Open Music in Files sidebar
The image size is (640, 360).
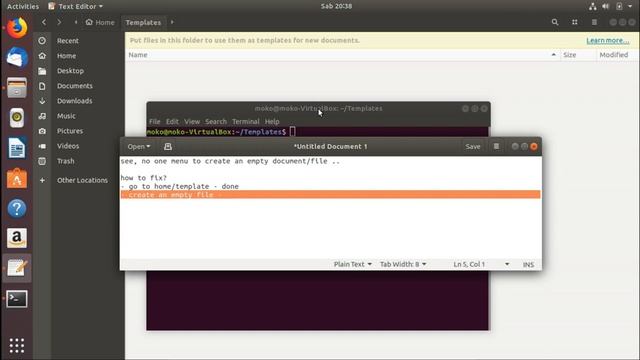pos(66,116)
